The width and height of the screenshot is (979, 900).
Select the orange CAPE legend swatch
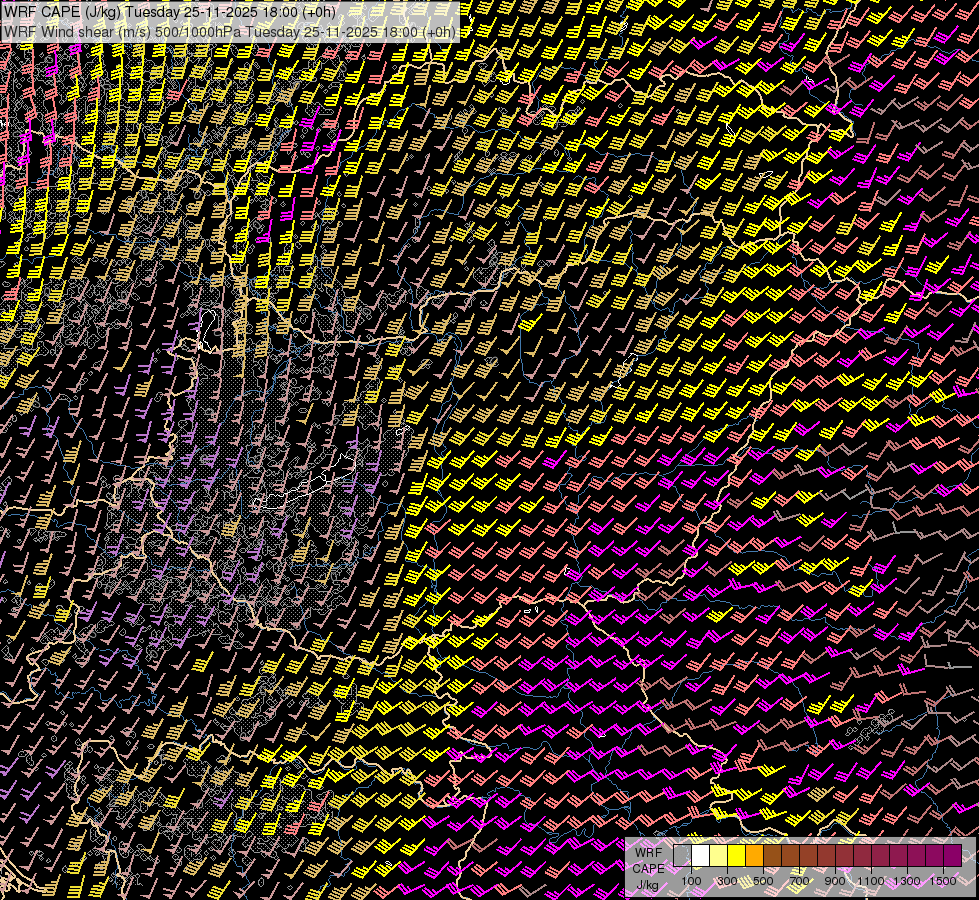point(754,856)
